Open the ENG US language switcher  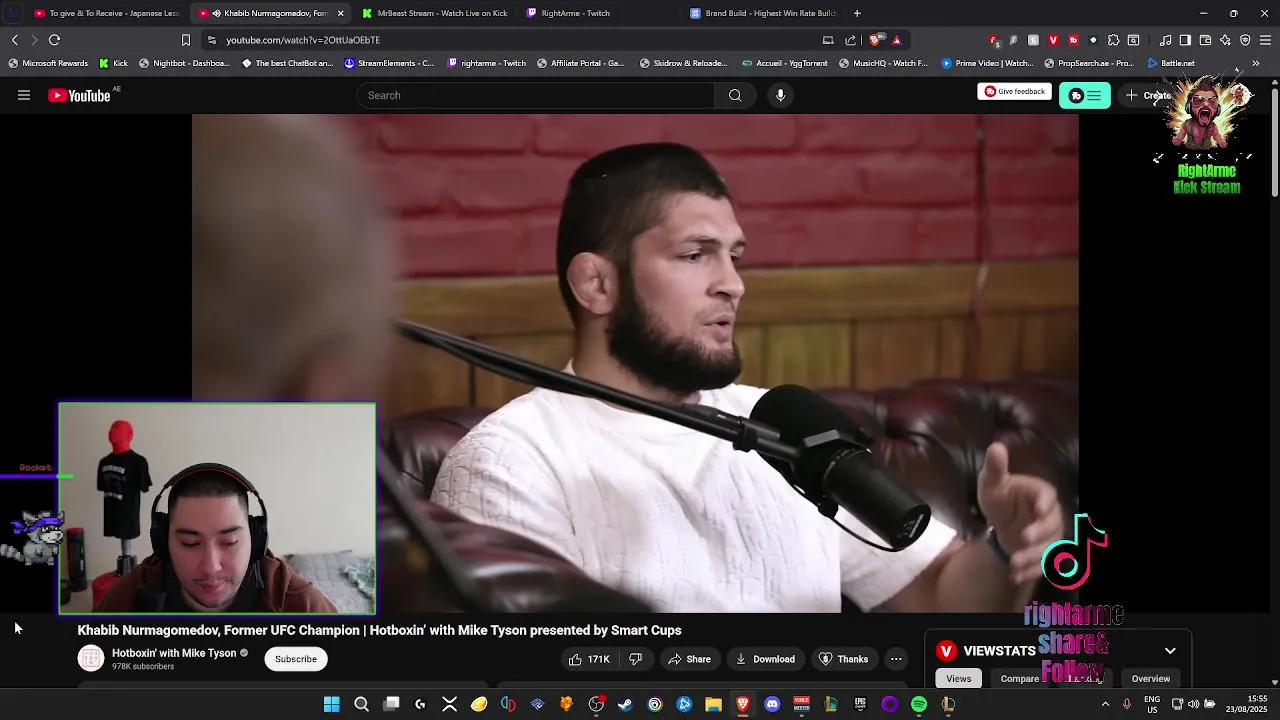[1152, 704]
